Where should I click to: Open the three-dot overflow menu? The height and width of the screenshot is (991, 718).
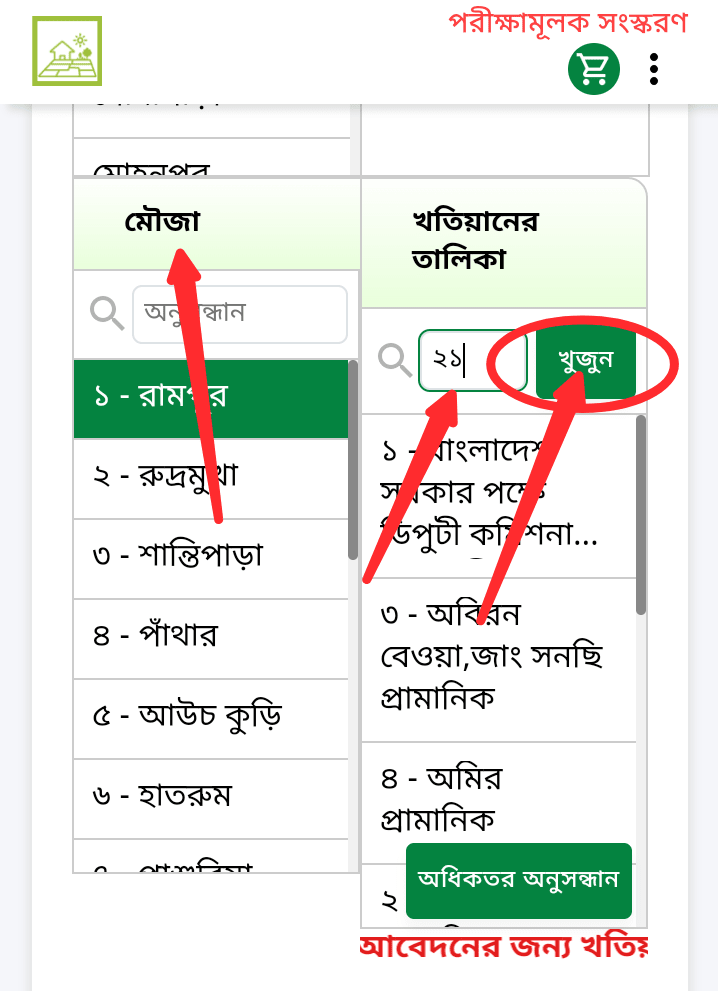tap(654, 68)
